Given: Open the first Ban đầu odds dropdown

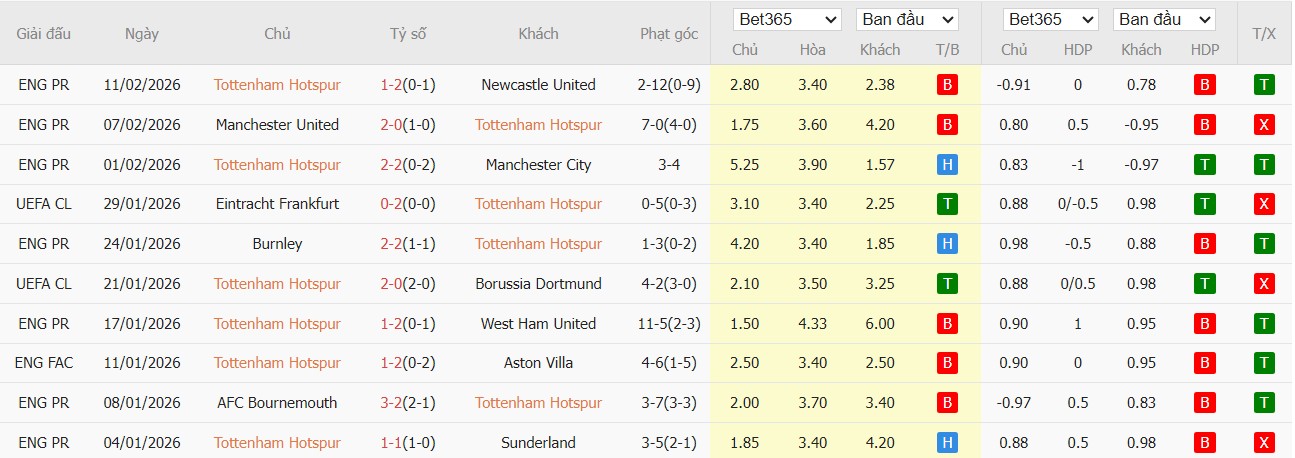Looking at the screenshot, I should [x=907, y=19].
